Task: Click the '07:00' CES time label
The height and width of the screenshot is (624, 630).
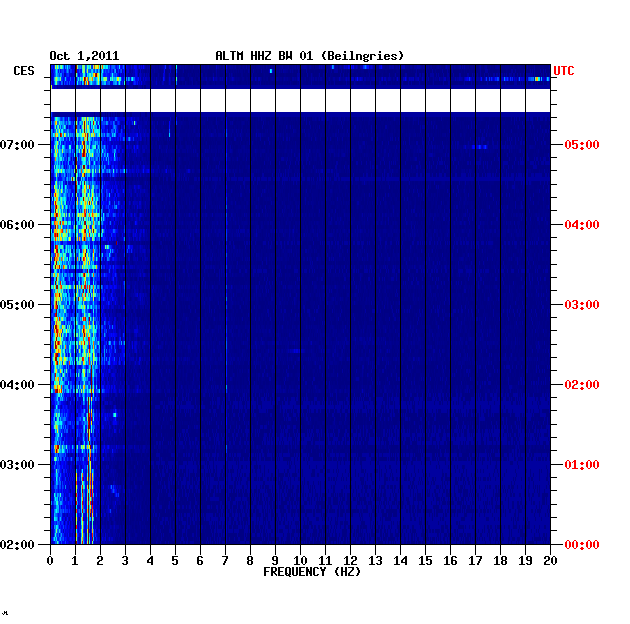Action: (17, 145)
